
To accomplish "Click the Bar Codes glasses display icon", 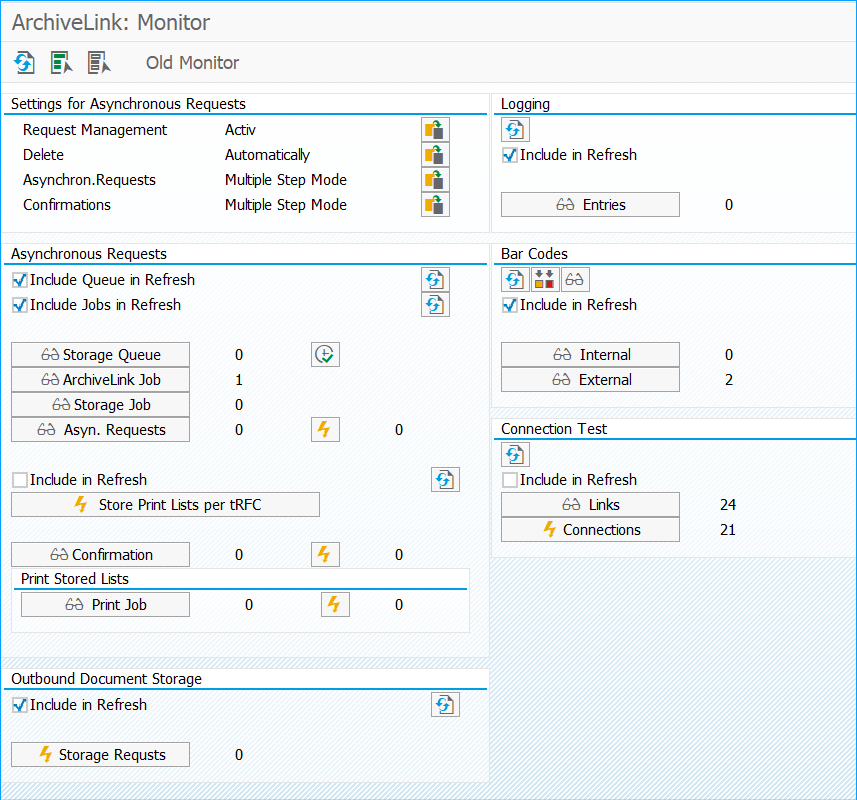I will (575, 280).
